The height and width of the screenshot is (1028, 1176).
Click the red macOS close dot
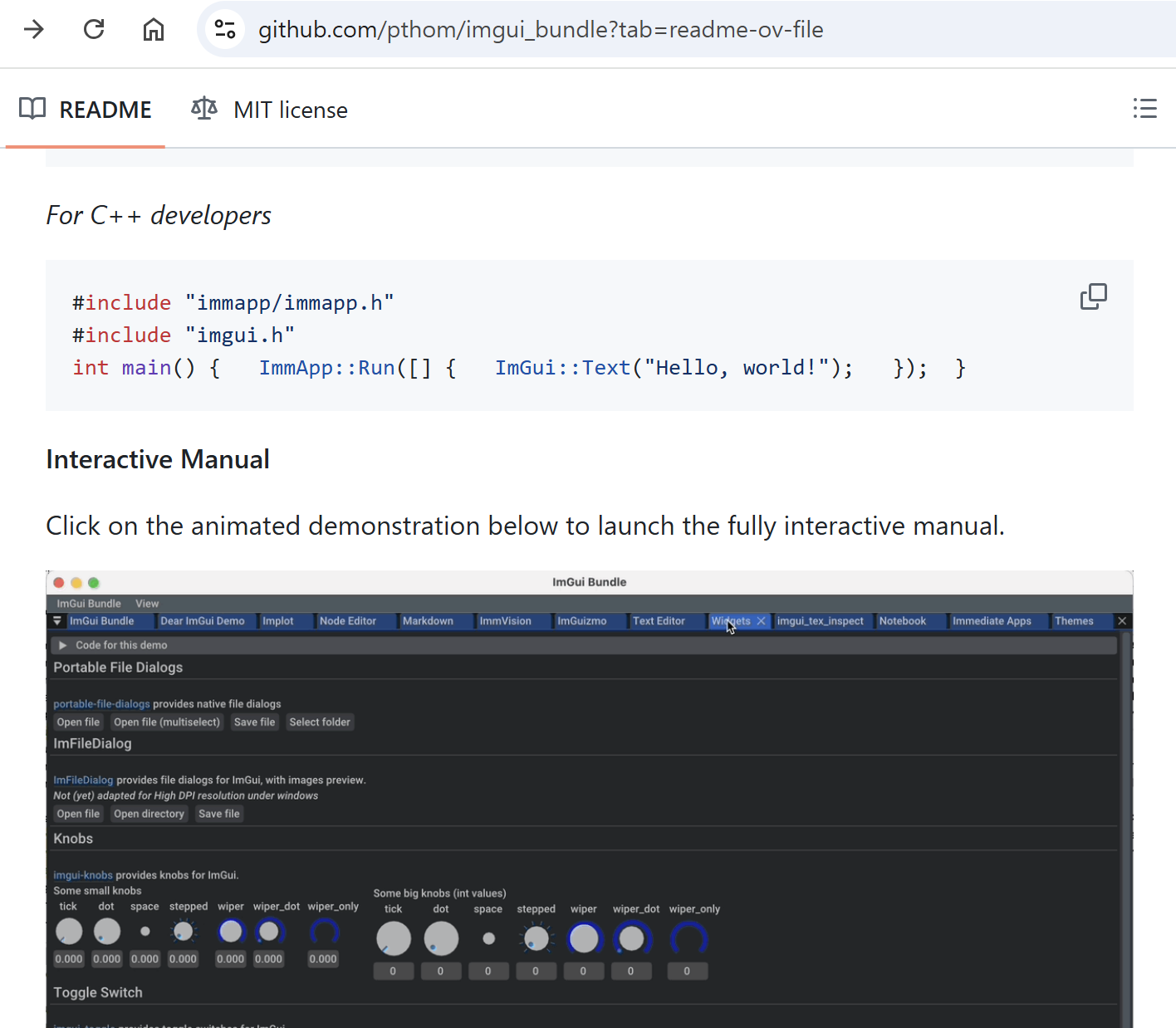point(59,583)
